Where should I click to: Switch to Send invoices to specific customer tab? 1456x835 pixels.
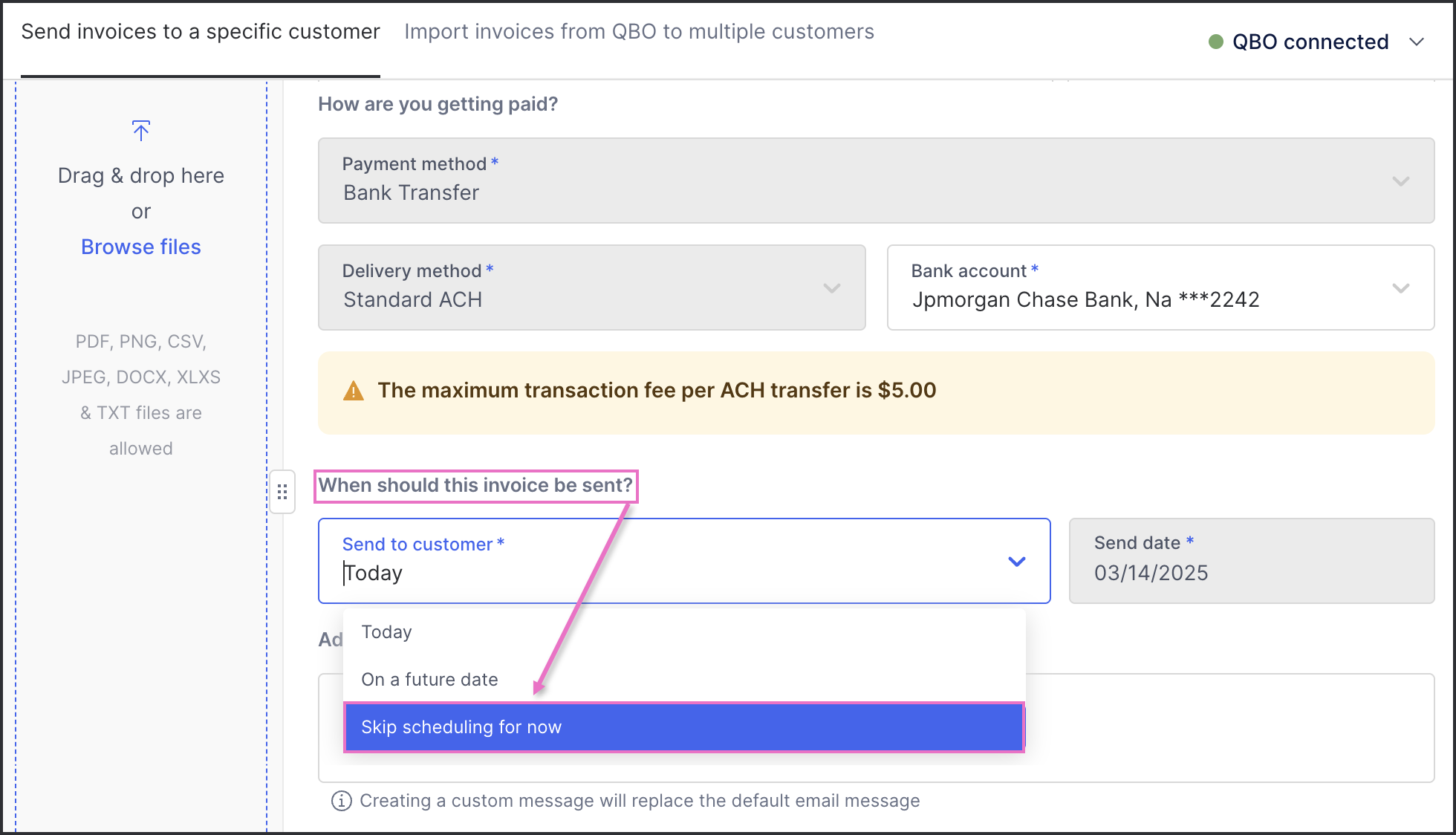tap(201, 31)
